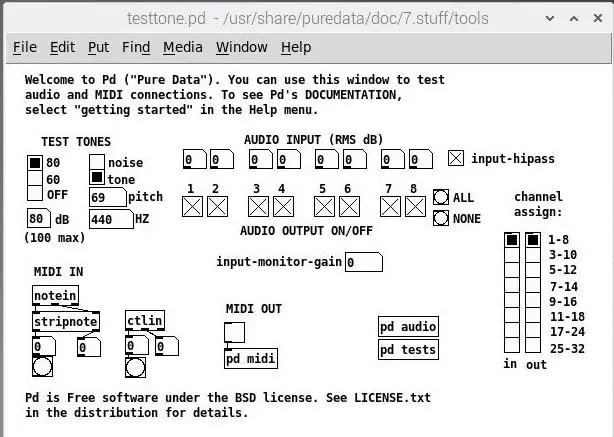Select the OFF test tone radio
Image resolution: width=614 pixels, height=437 pixels.
(x=35, y=193)
